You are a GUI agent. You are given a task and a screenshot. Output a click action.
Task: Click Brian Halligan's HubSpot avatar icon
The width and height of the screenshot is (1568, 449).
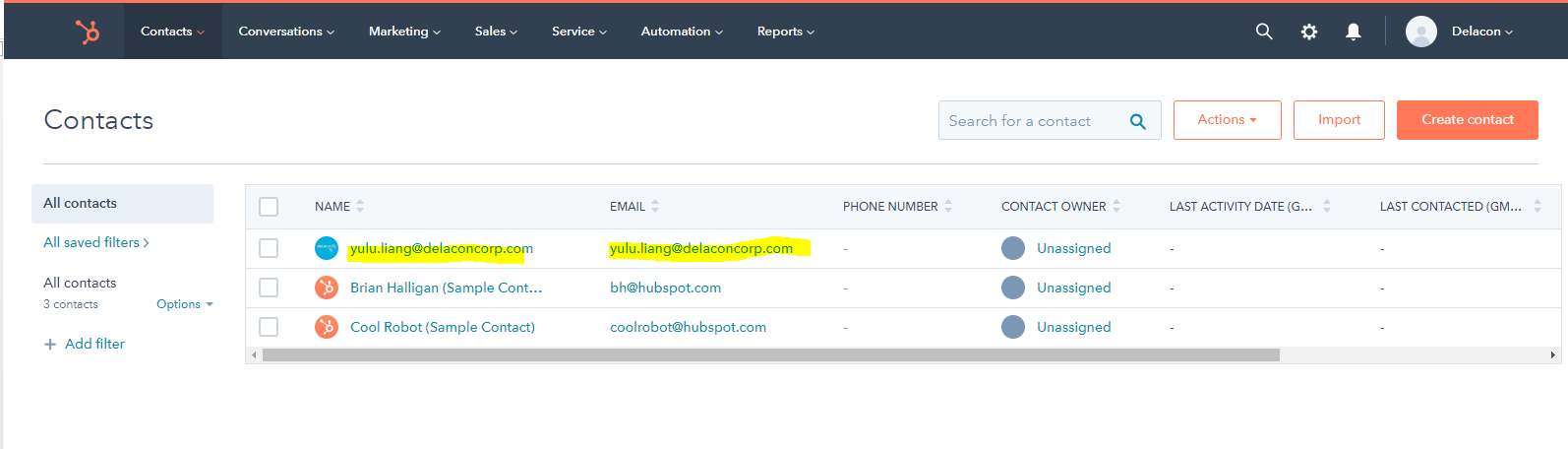pos(327,288)
